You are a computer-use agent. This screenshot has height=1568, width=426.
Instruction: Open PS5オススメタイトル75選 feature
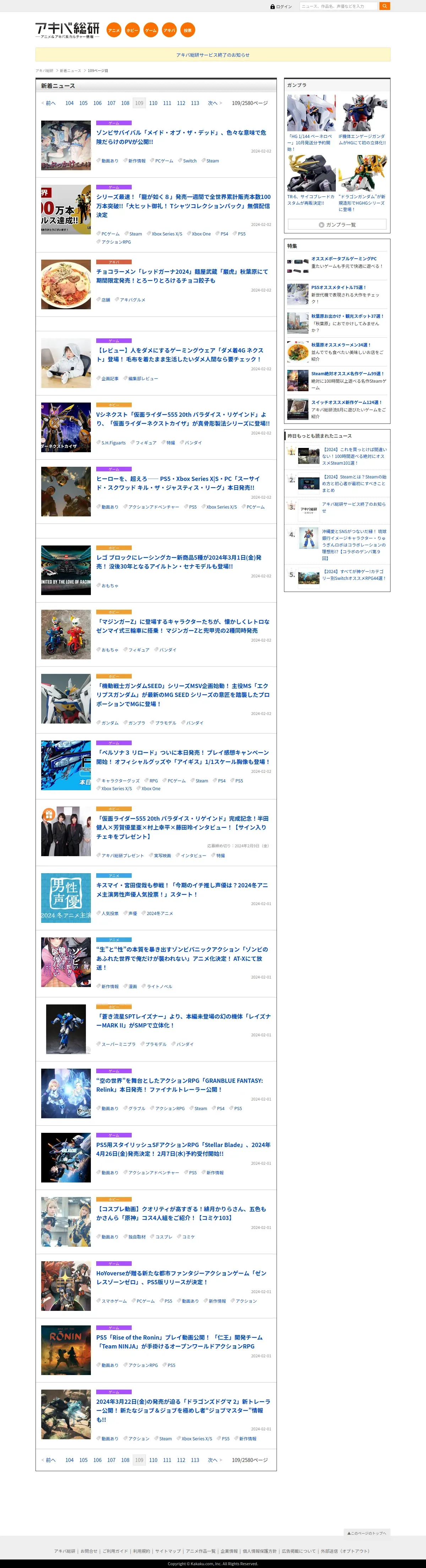(x=338, y=287)
